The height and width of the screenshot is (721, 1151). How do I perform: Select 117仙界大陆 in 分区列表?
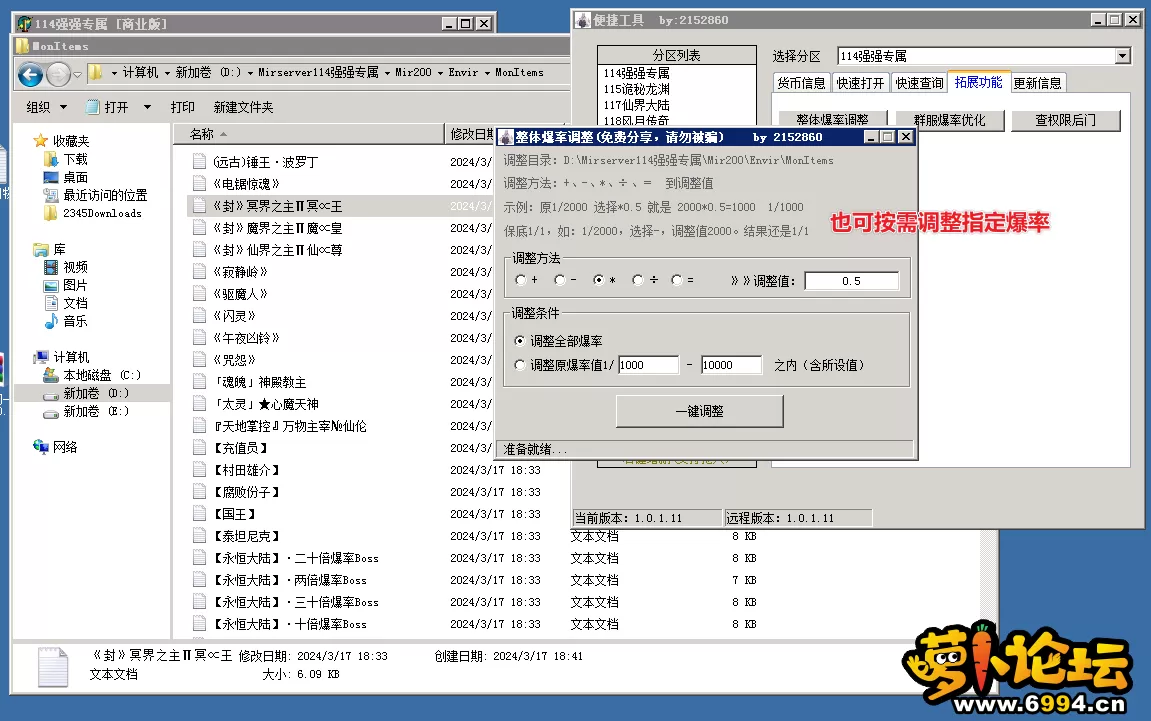pyautogui.click(x=636, y=105)
